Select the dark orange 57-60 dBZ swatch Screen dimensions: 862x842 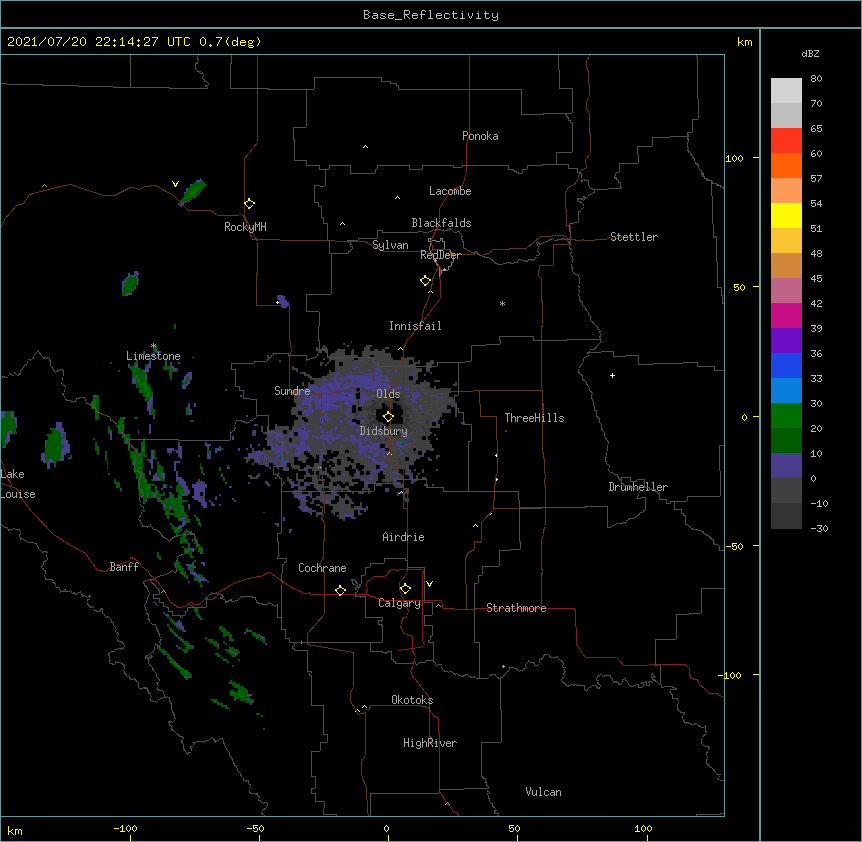[x=786, y=165]
